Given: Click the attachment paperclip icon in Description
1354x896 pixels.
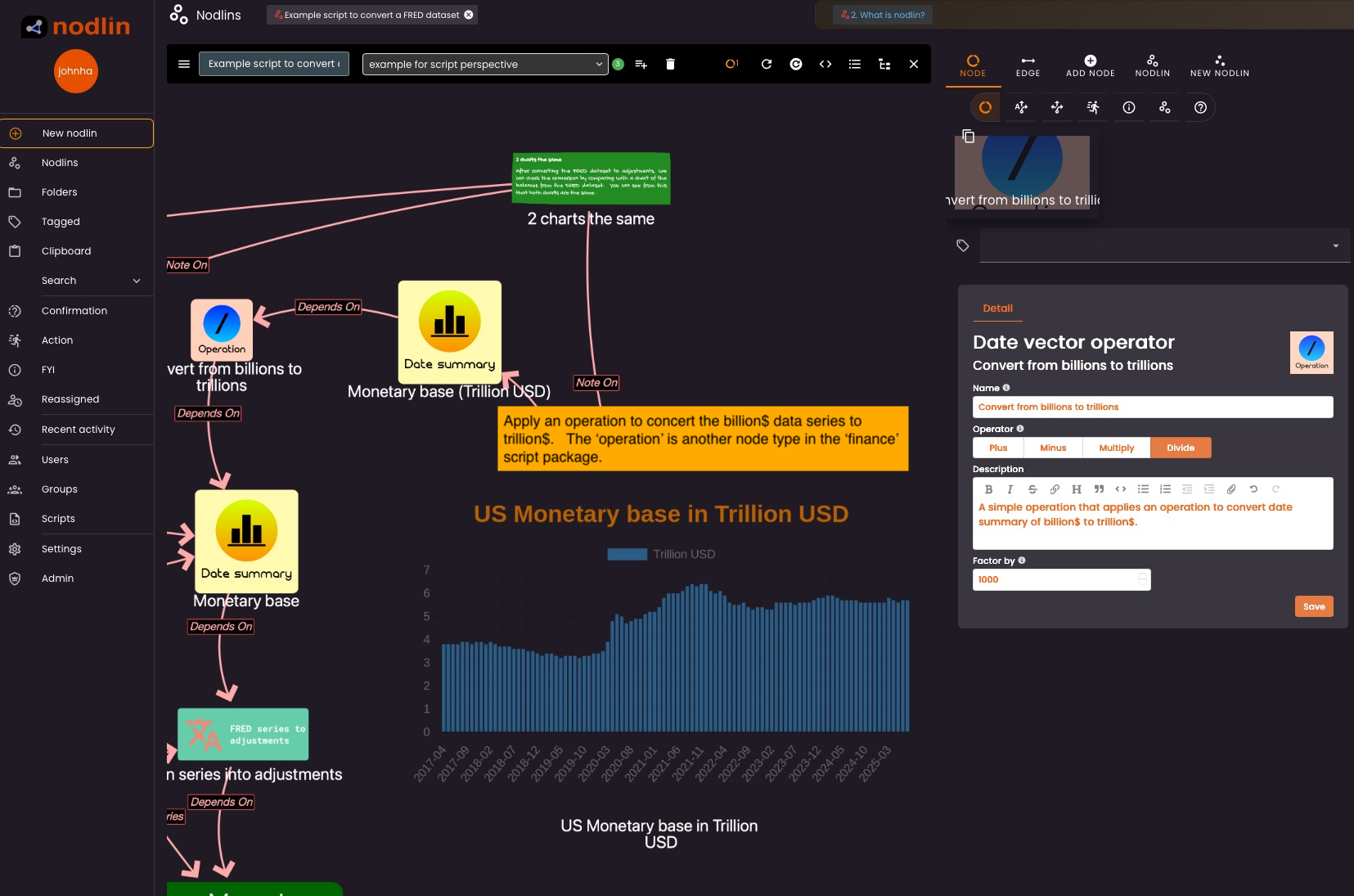Looking at the screenshot, I should [1231, 489].
